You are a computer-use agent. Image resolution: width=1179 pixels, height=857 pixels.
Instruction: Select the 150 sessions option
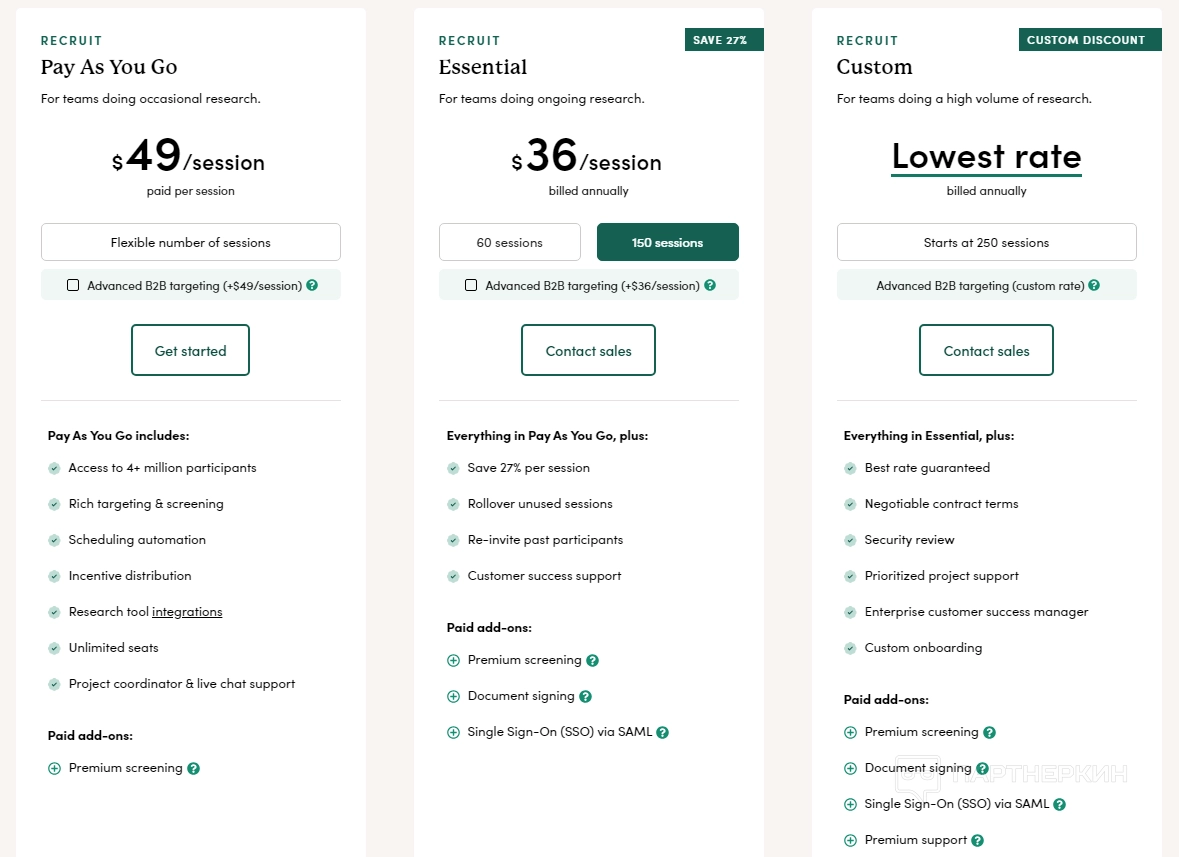tap(667, 242)
